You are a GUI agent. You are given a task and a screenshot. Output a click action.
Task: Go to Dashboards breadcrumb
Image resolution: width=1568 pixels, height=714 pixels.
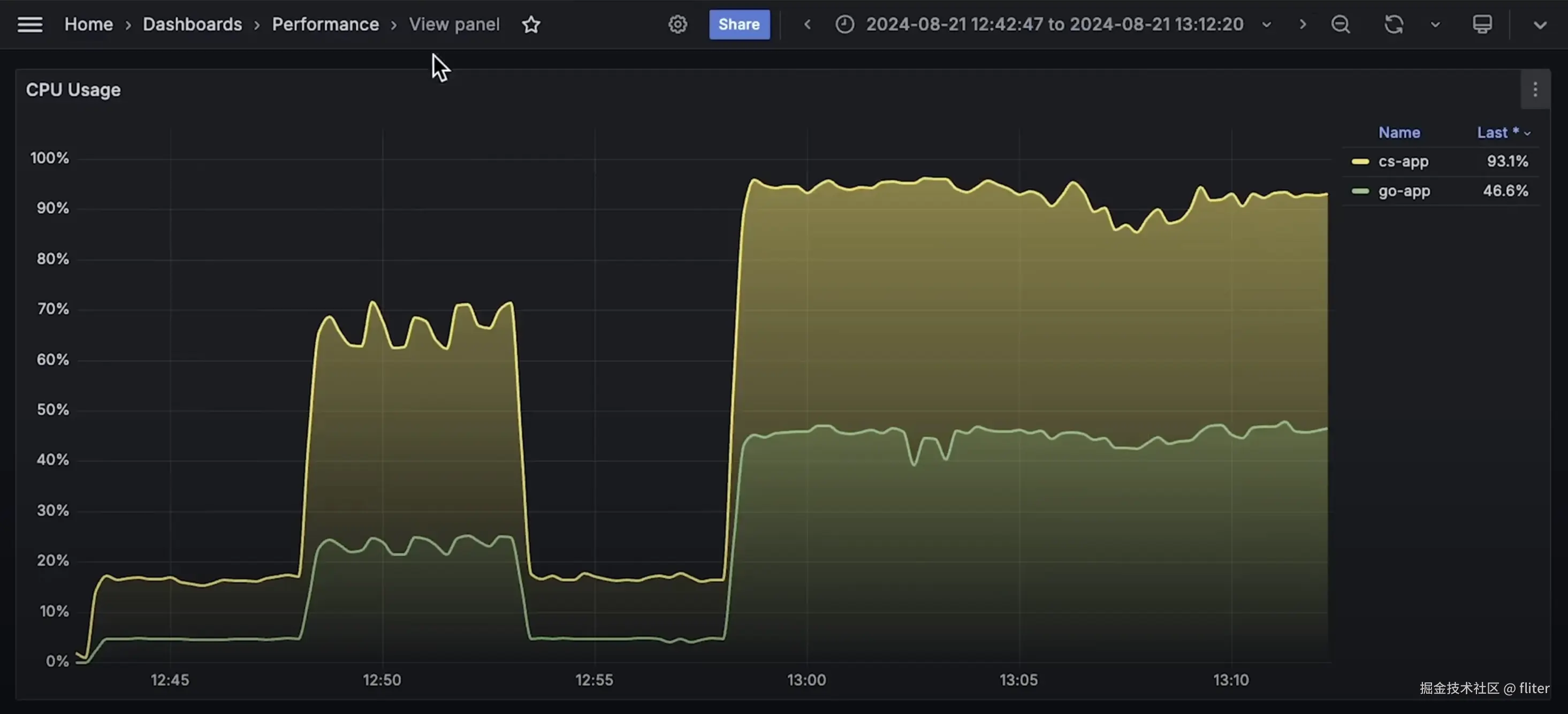(192, 24)
